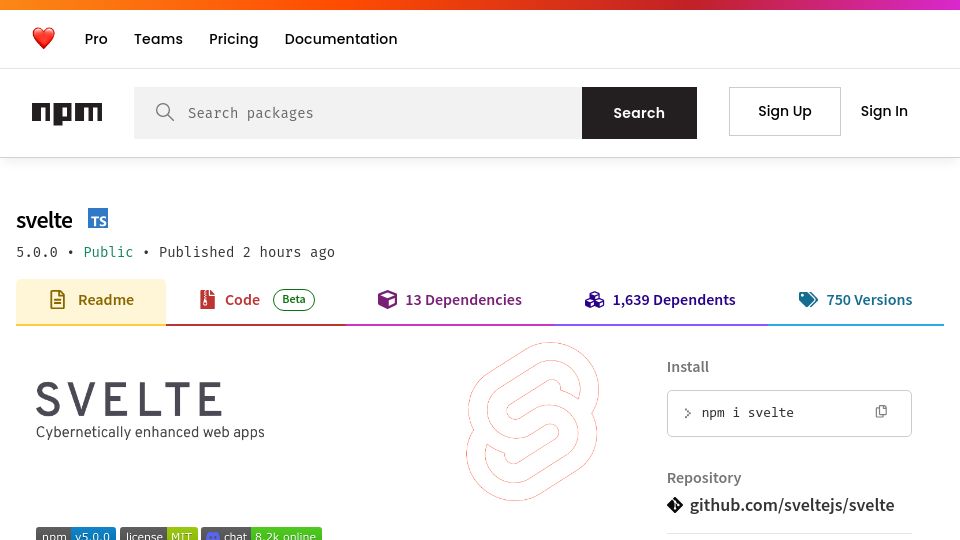The image size is (960, 540).
Task: Click the SVELTE banner heading
Action: (x=129, y=399)
